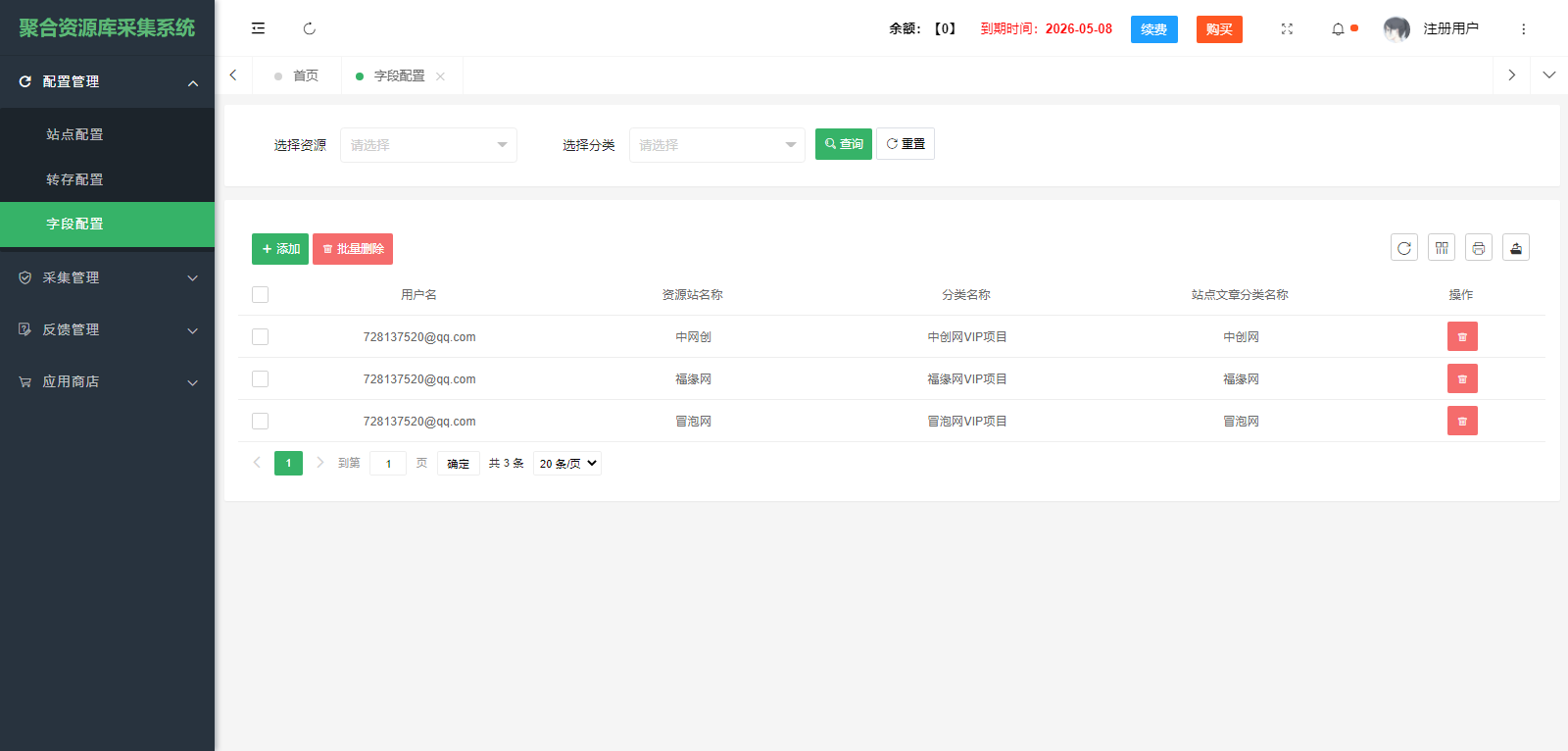Open 站点配置 in sidebar
1568x751 pixels.
coord(108,134)
